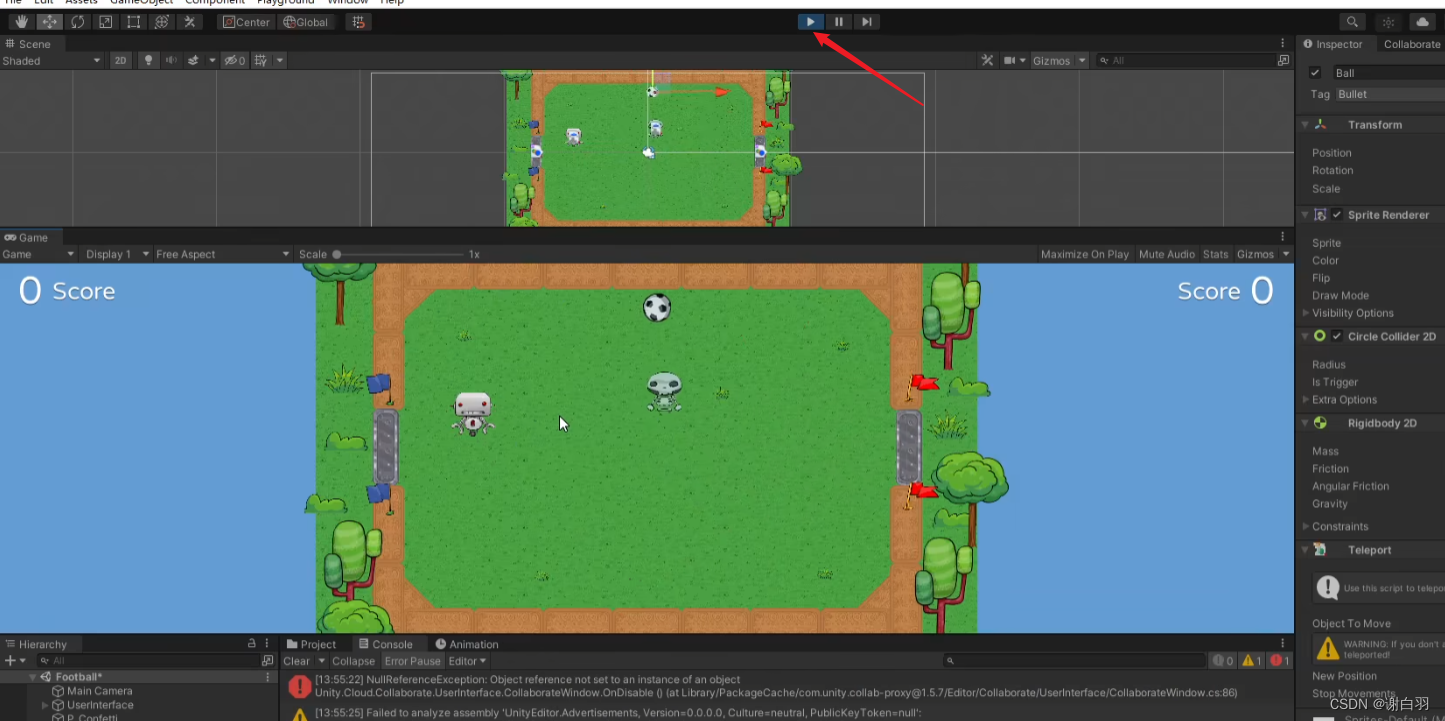This screenshot has width=1445, height=721.
Task: Switch to the Animation tab
Action: 467,644
